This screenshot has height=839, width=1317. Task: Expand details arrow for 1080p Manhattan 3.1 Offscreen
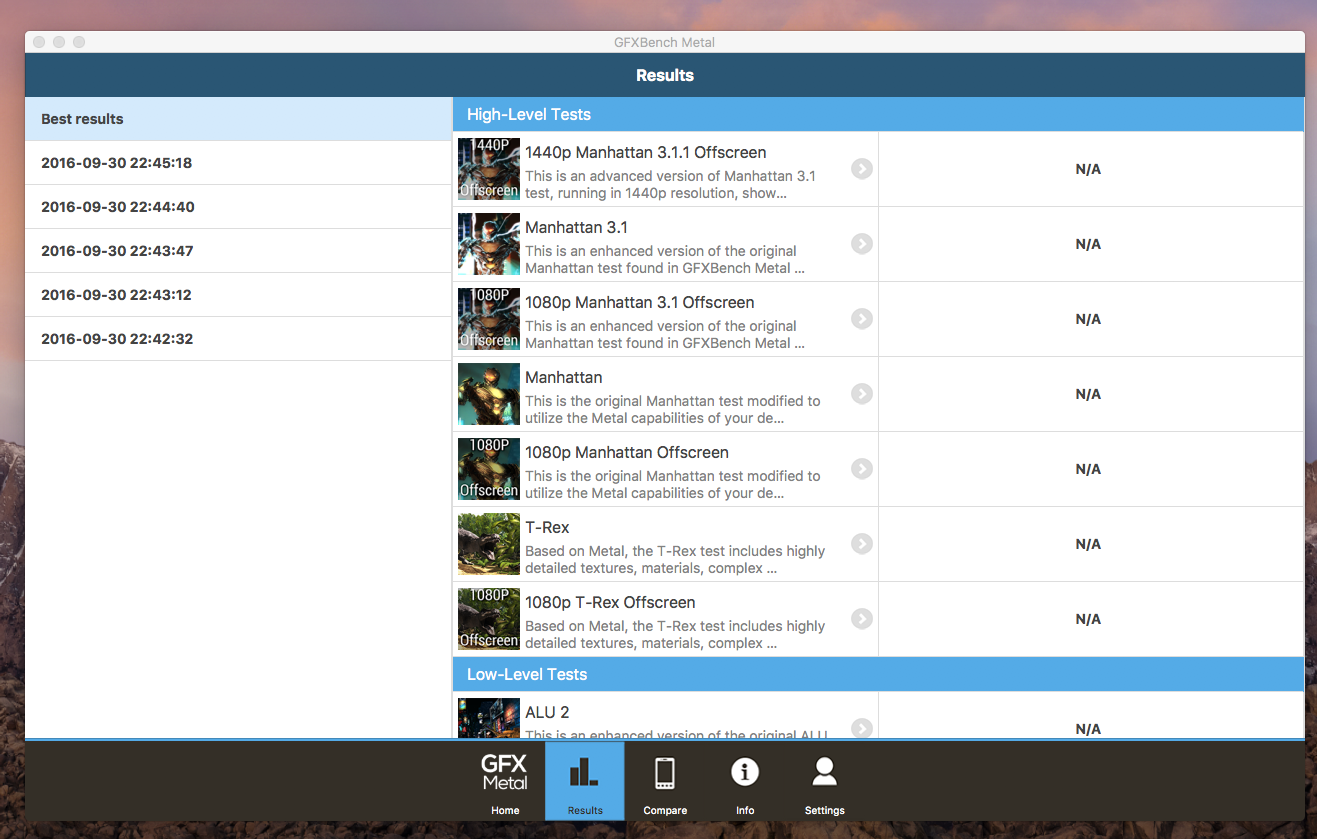(x=862, y=319)
